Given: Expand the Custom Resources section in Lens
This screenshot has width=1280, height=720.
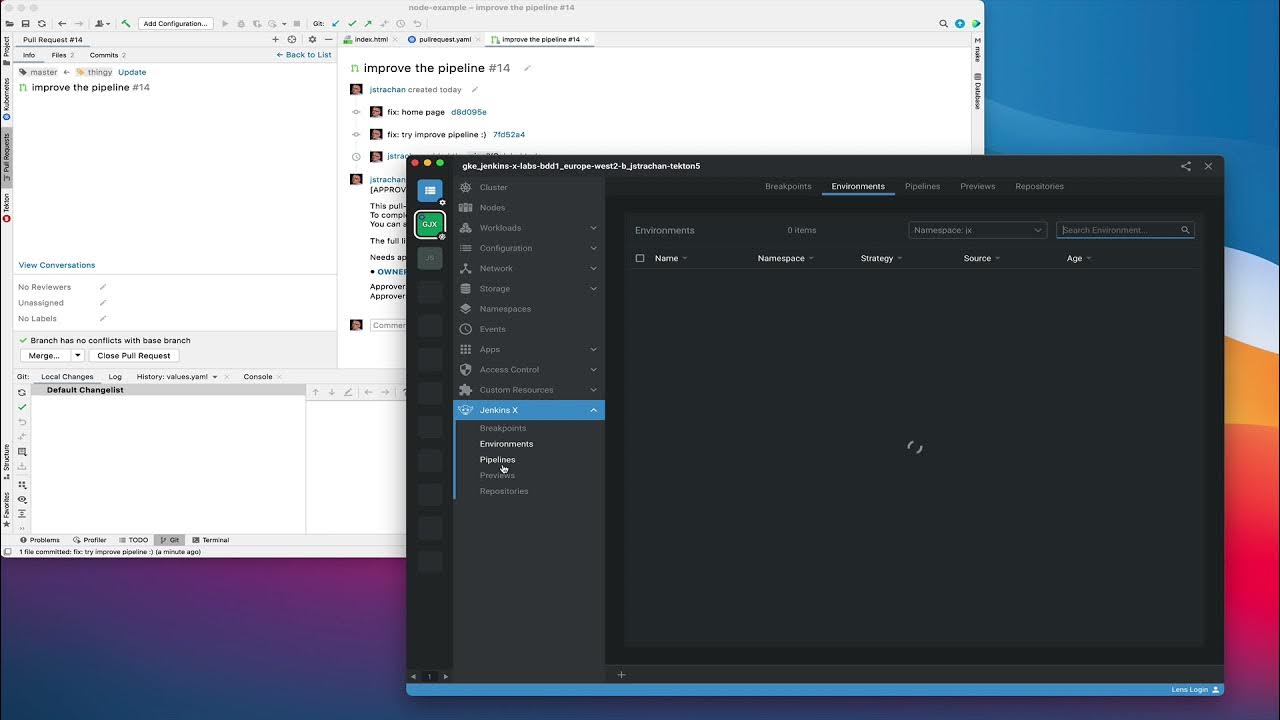Looking at the screenshot, I should tap(528, 390).
